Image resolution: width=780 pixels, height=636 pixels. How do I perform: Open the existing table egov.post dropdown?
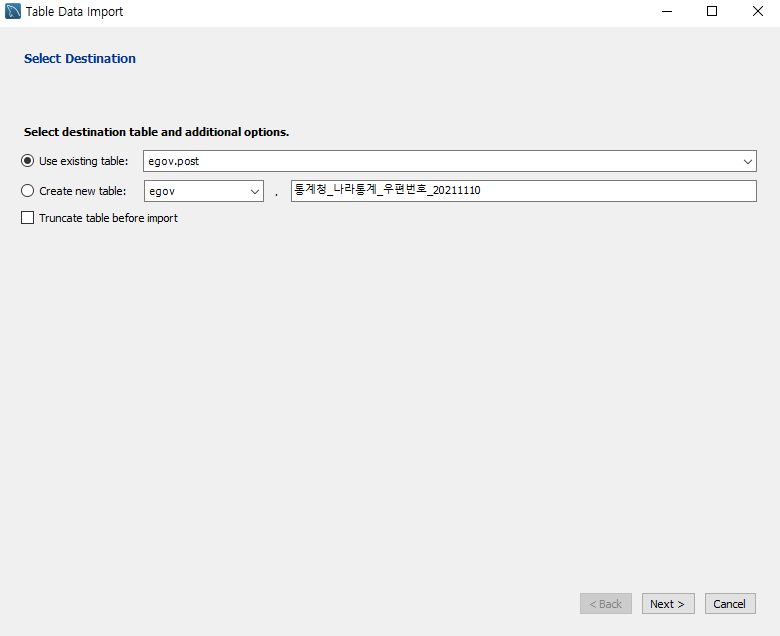(x=450, y=161)
